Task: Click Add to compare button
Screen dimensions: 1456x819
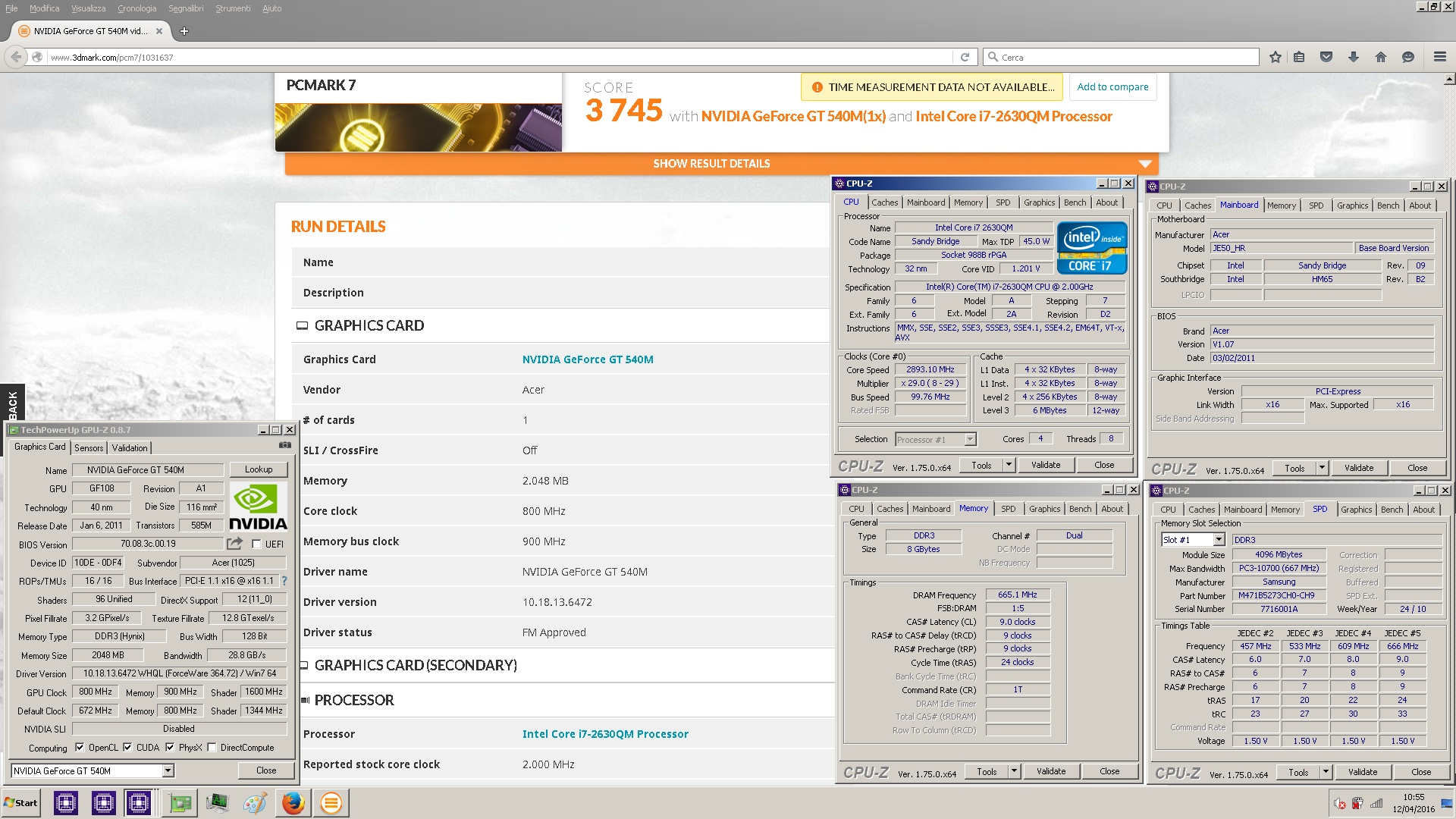Action: point(1112,87)
